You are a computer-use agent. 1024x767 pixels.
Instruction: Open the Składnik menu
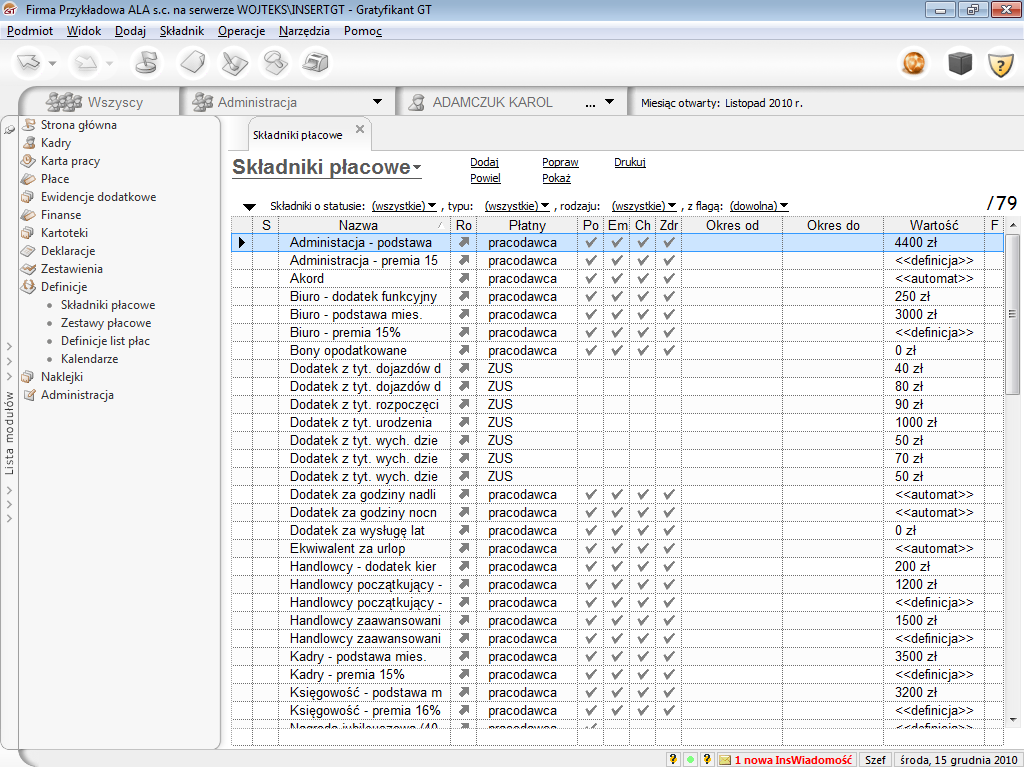181,31
